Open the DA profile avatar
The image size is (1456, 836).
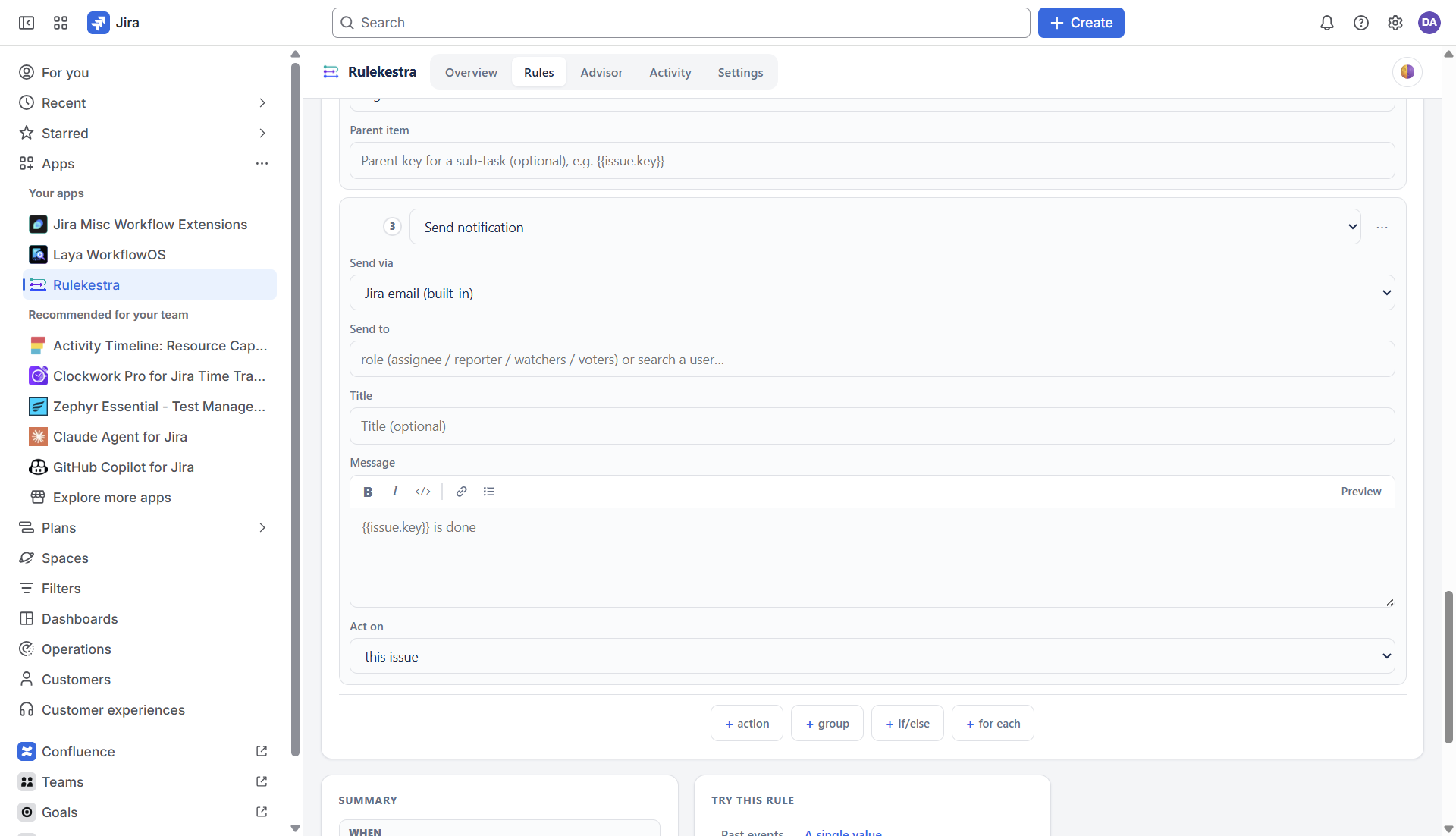(x=1429, y=23)
